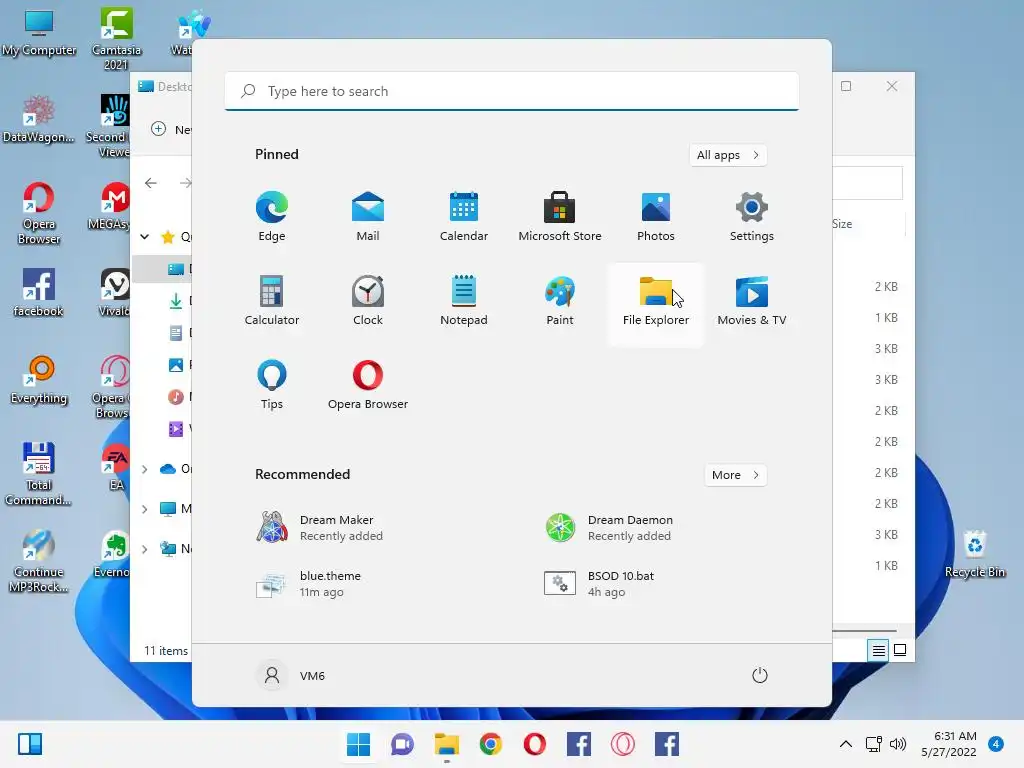The width and height of the screenshot is (1024, 768).
Task: Open Widgets panel on taskbar
Action: [30, 744]
